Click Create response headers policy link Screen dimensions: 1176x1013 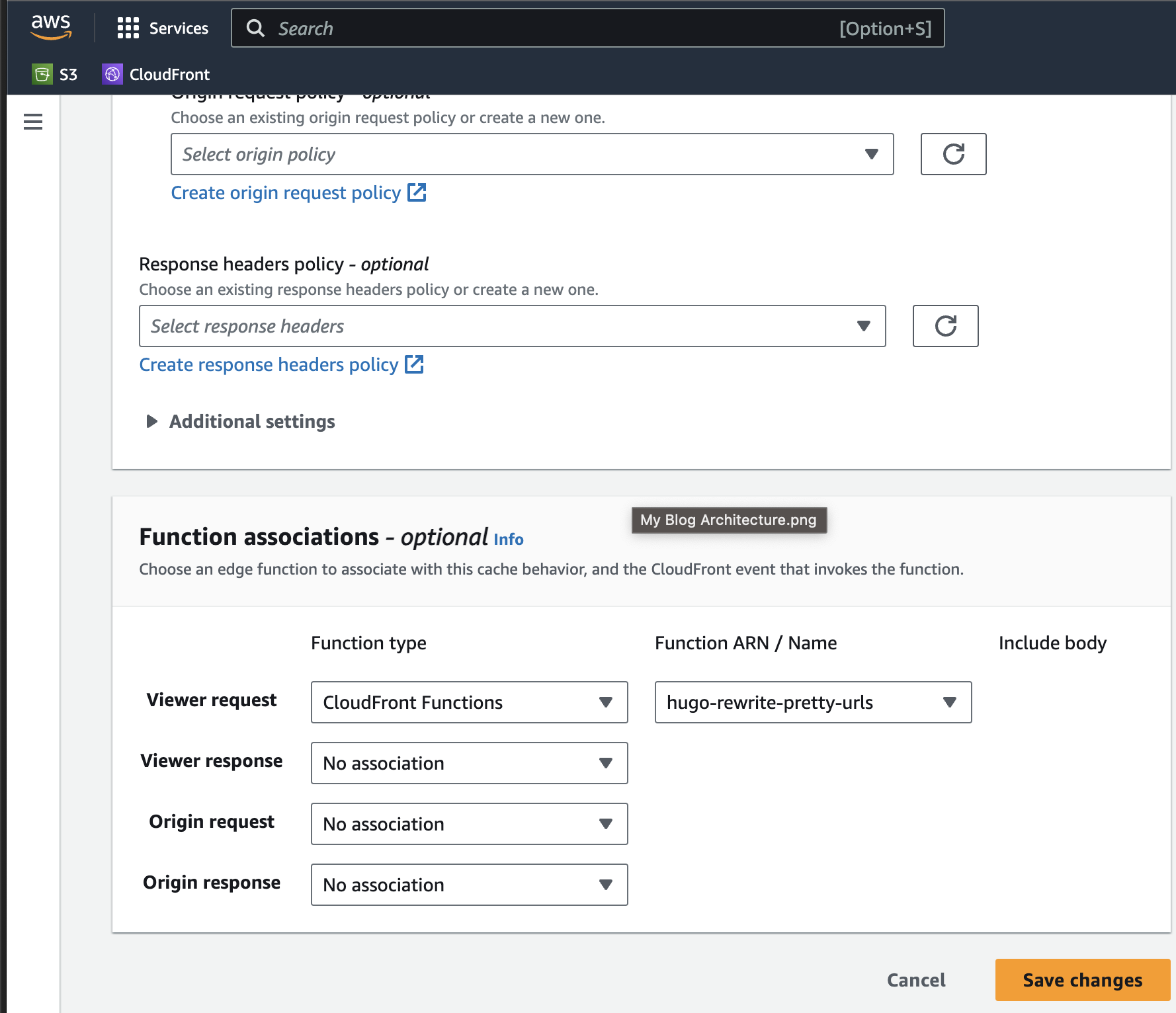[269, 364]
